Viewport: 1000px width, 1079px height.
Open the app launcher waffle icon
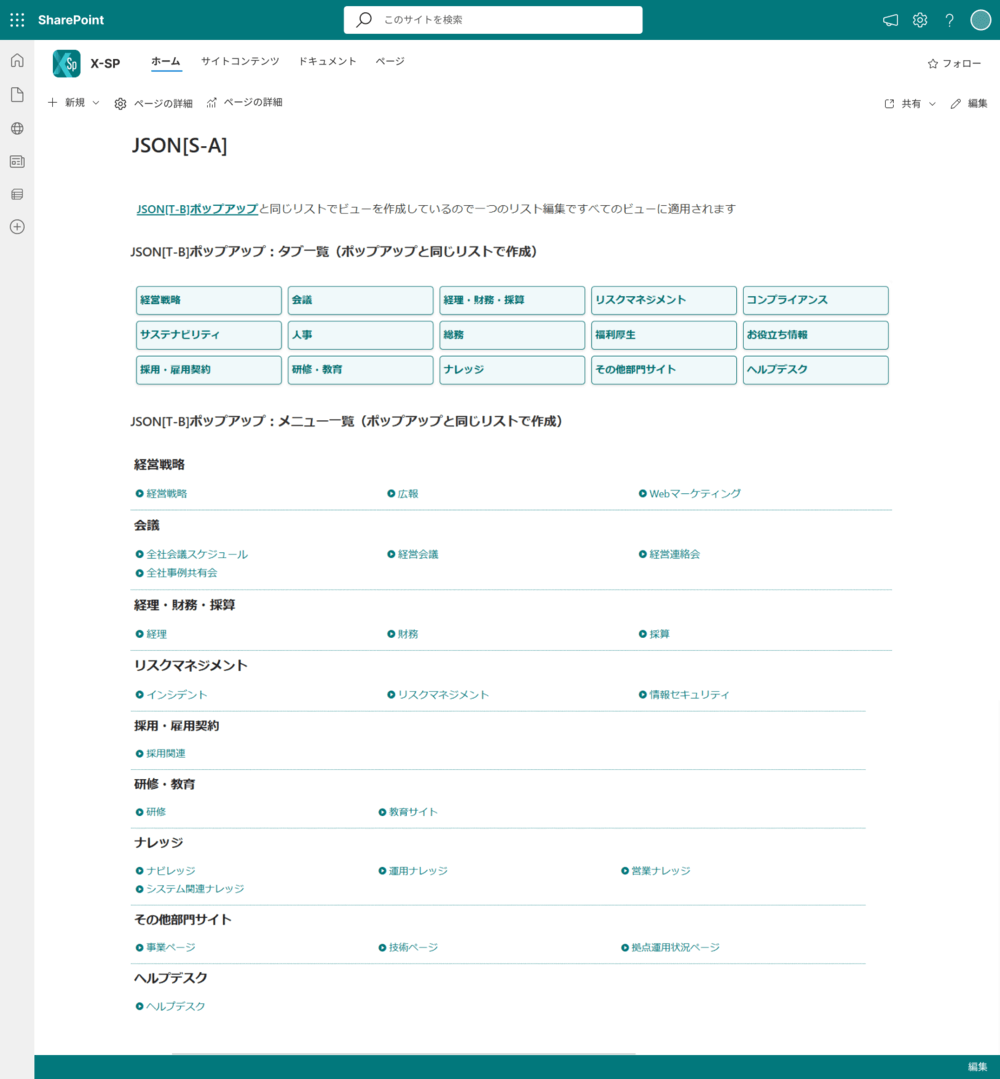[17, 20]
